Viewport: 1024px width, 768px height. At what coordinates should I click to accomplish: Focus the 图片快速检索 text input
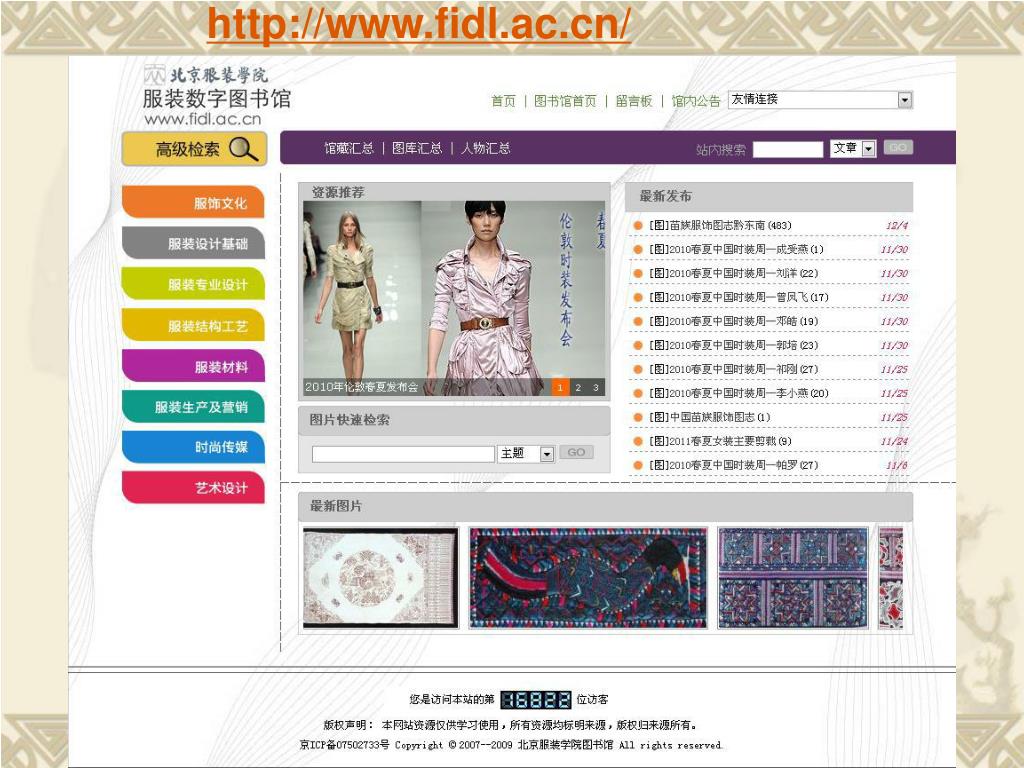point(403,454)
